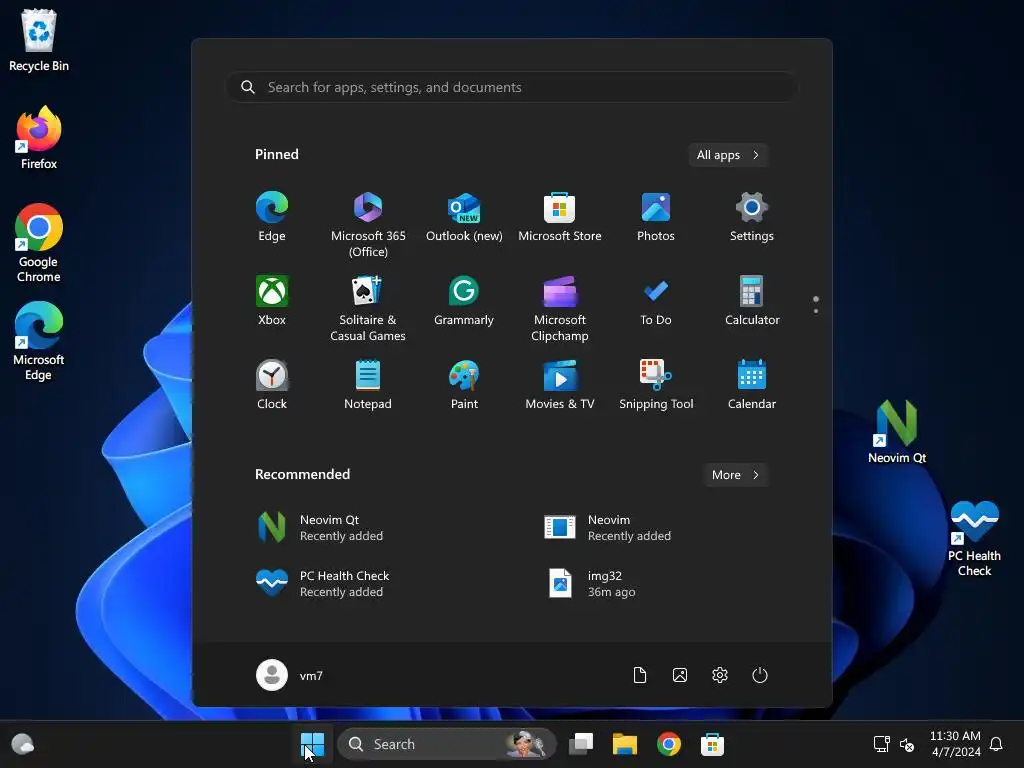Open Snipping Tool

[x=656, y=385]
